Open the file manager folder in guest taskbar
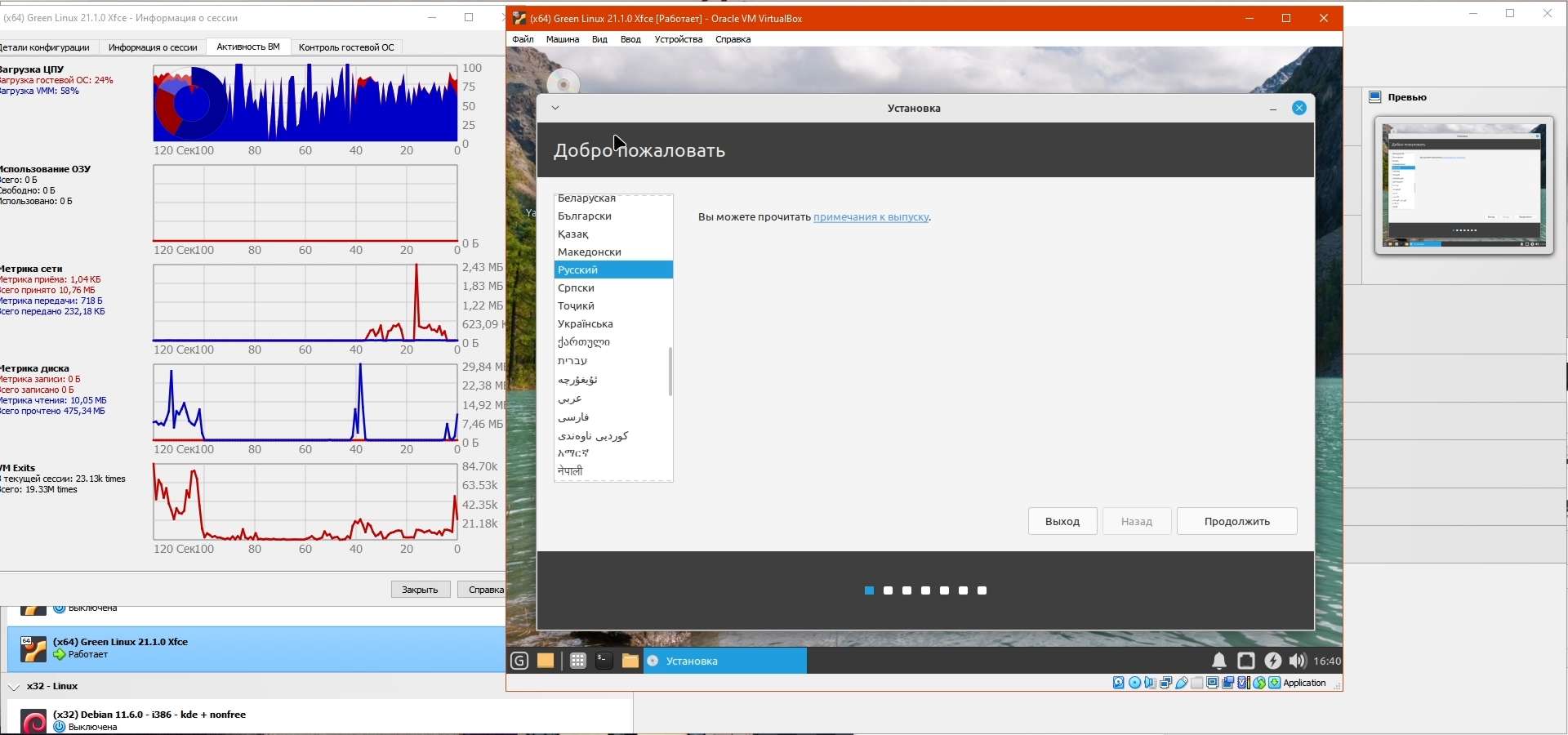The image size is (1568, 735). coord(630,661)
